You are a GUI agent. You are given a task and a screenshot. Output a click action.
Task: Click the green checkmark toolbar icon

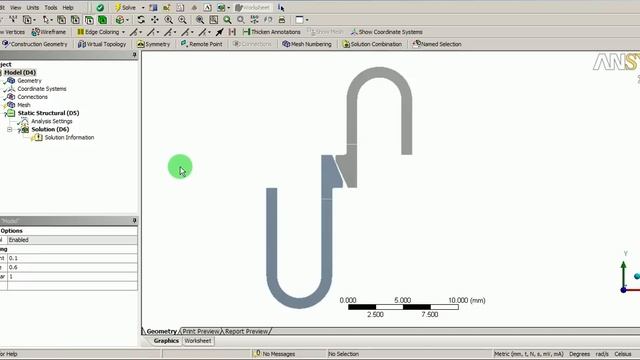click(100, 7)
